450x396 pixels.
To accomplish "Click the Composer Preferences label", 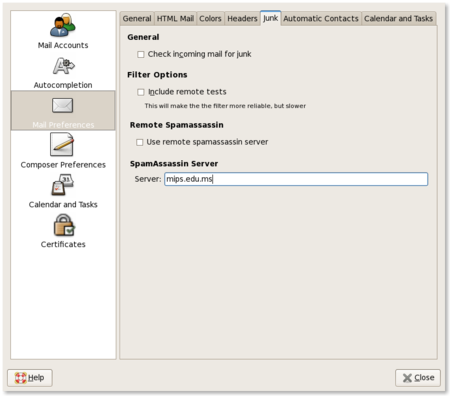I will pos(63,165).
